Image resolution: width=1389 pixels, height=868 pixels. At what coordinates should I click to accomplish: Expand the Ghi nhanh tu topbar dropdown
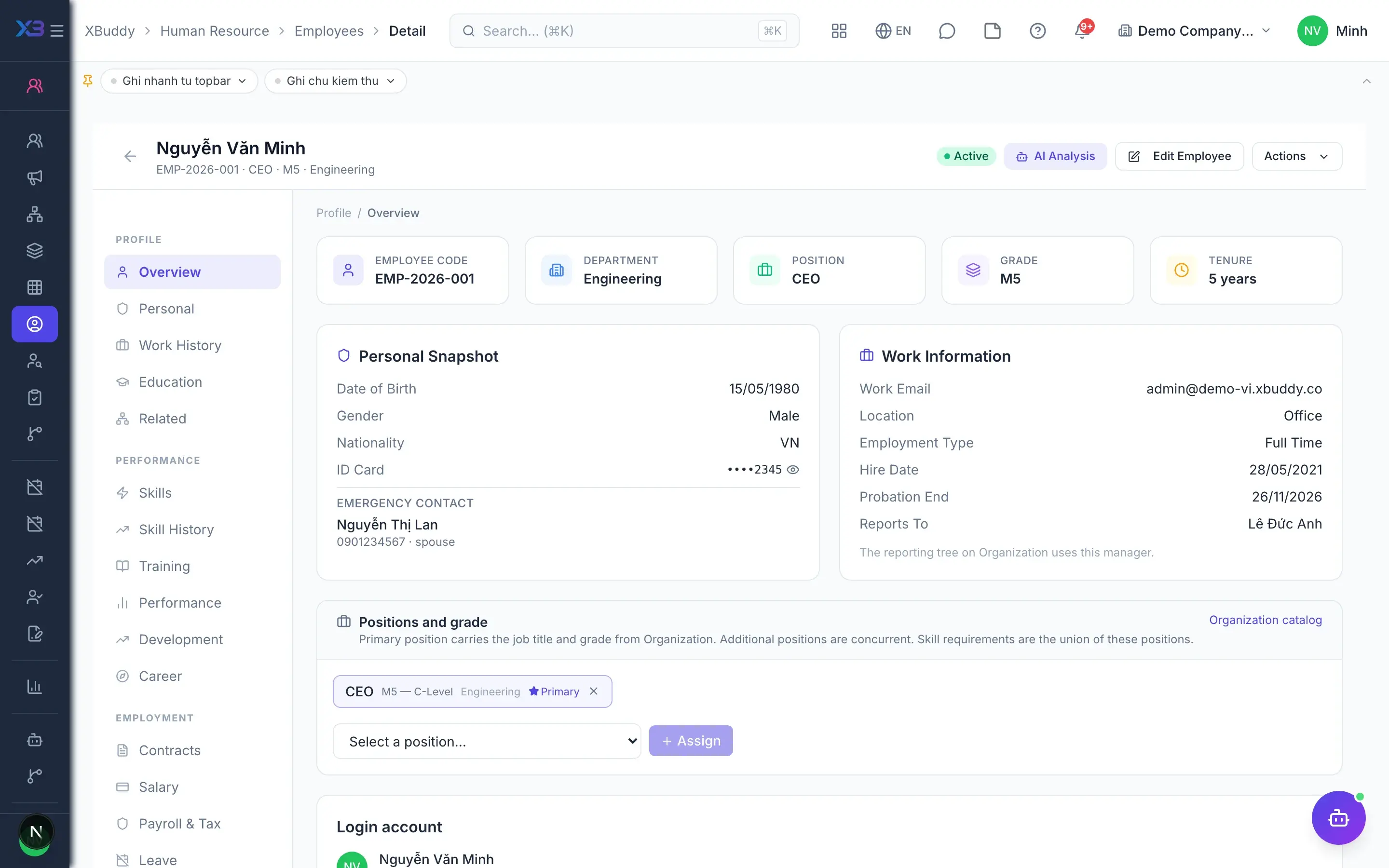coord(179,81)
